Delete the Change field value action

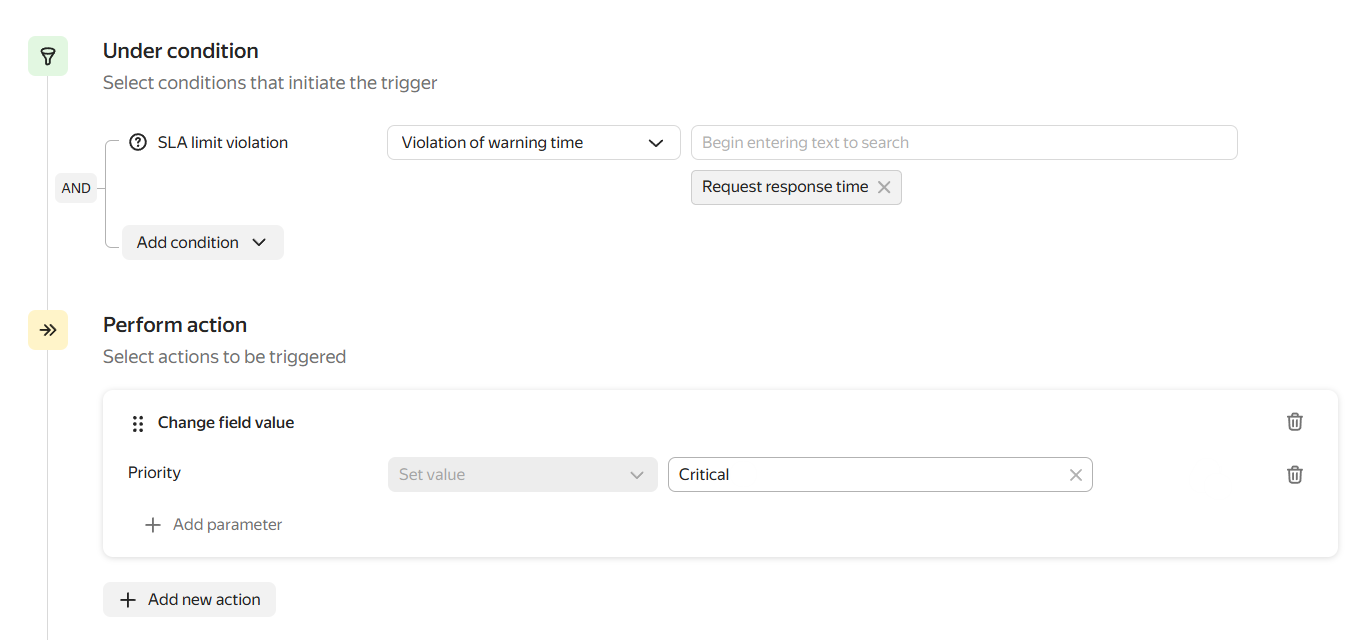coord(1294,422)
